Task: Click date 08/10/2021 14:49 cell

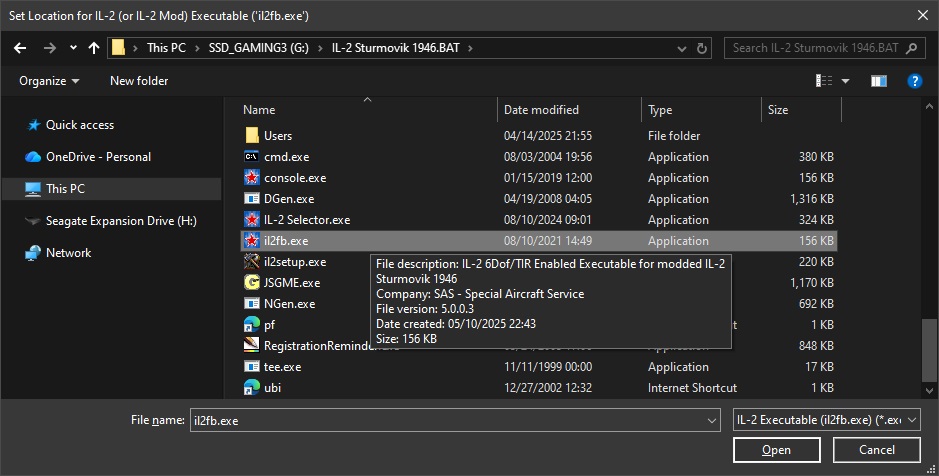Action: (548, 241)
